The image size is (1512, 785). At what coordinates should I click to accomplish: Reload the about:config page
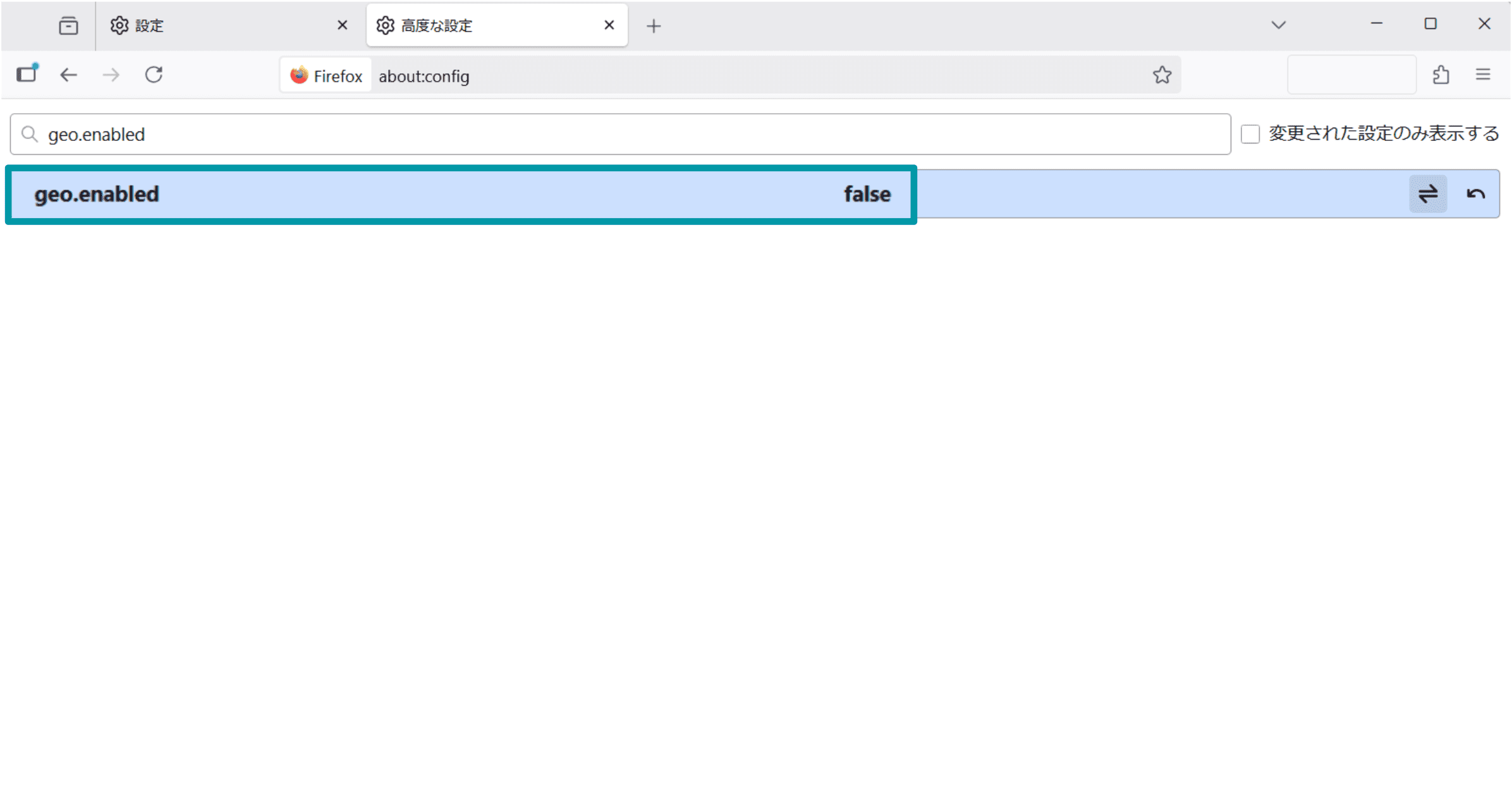pyautogui.click(x=154, y=75)
